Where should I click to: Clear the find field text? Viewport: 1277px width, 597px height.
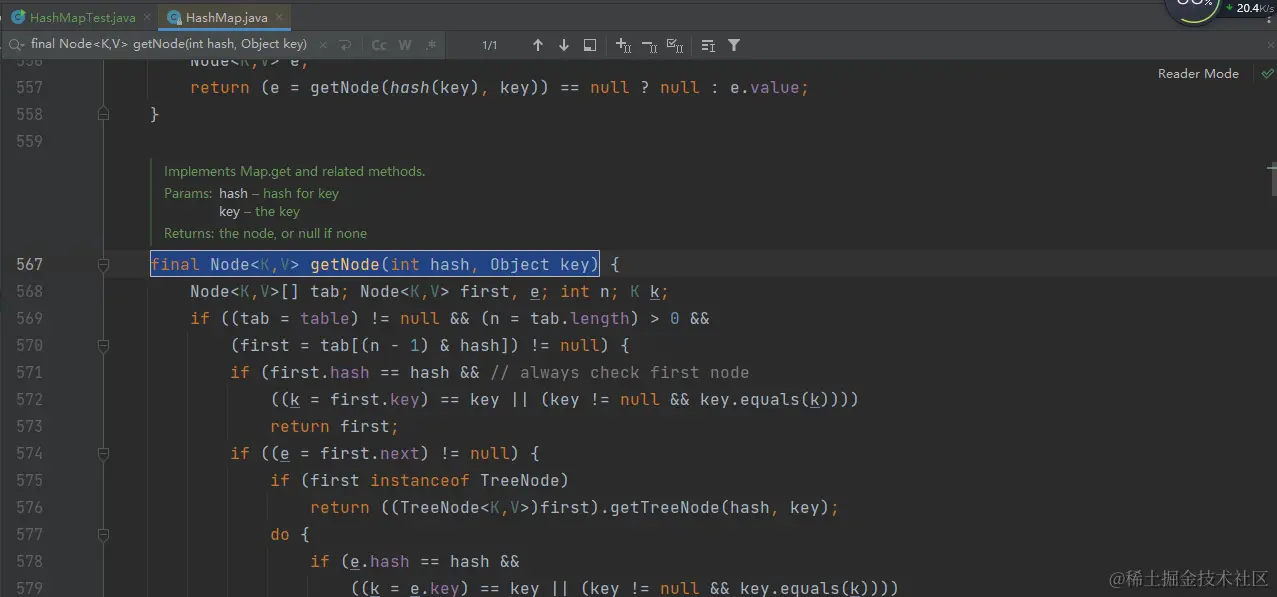[323, 45]
